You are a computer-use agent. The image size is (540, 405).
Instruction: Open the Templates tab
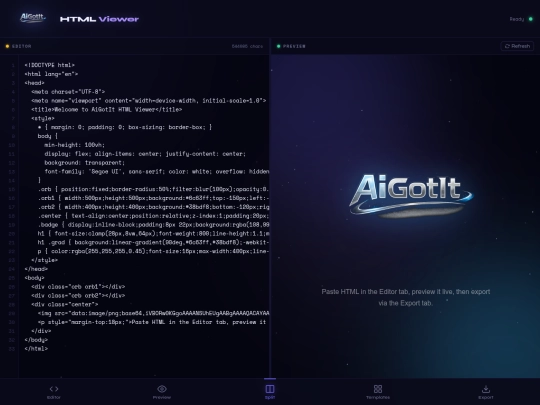pyautogui.click(x=378, y=392)
